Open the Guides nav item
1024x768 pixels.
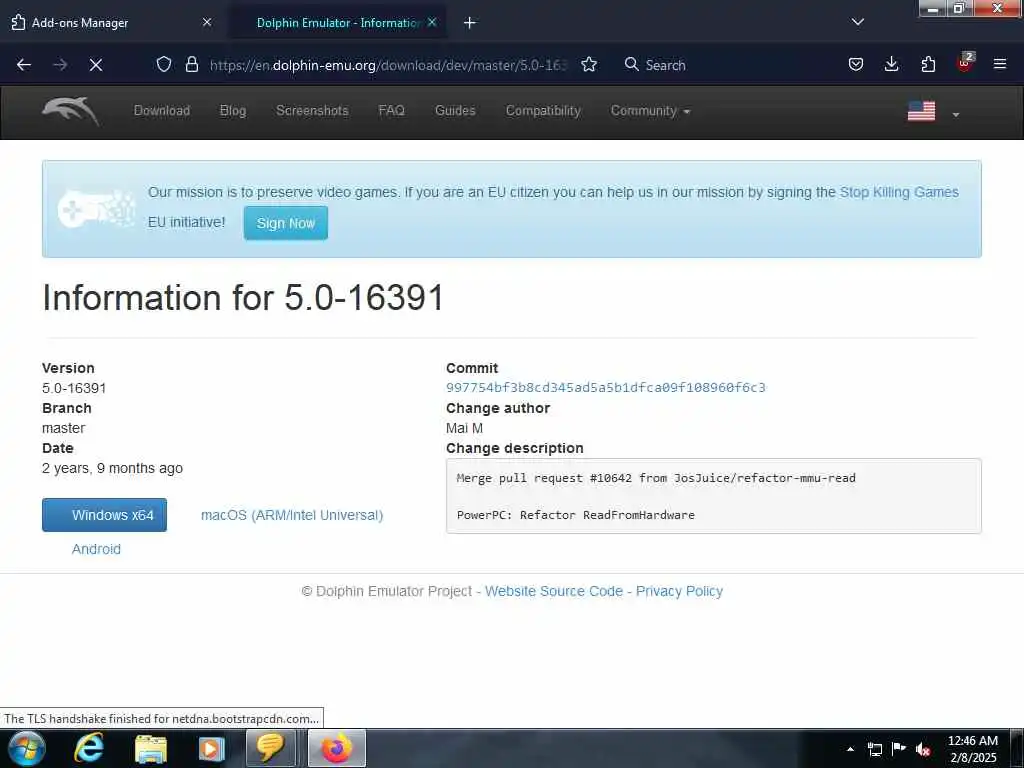455,111
